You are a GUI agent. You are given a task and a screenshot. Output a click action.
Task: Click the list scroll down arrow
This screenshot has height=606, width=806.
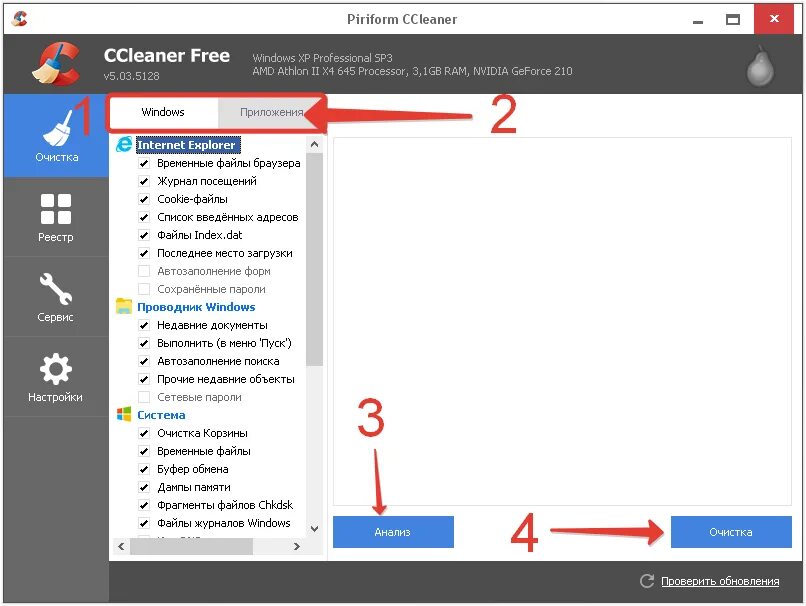pos(315,528)
